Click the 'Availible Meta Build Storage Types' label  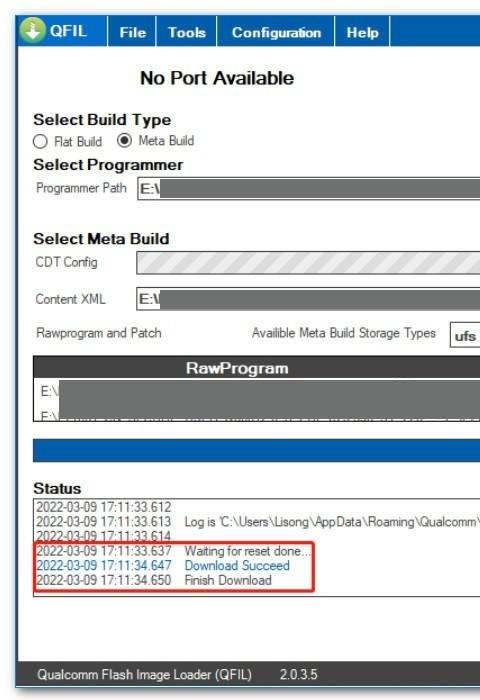point(344,333)
